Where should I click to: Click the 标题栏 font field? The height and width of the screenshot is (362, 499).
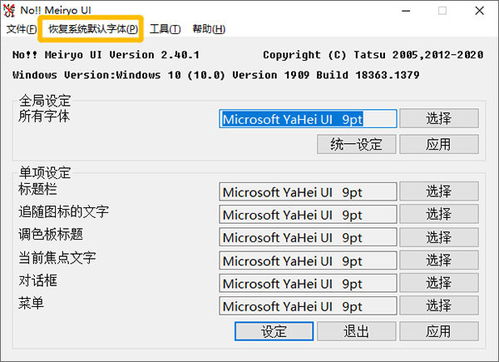coord(308,192)
